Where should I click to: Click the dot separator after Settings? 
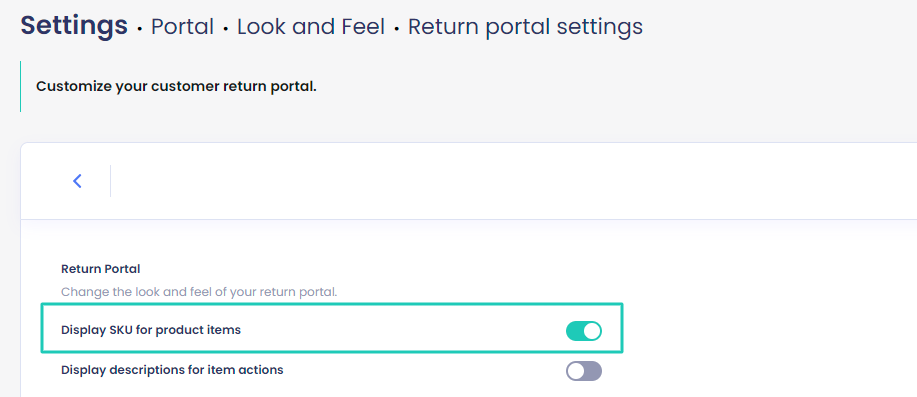click(140, 29)
